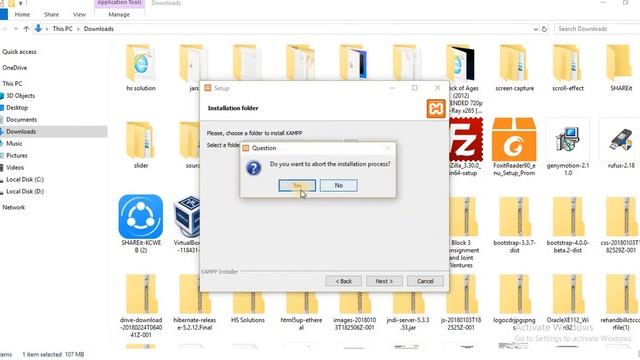Choose No in the Question dialog
Screen dimensions: 640x360
coord(339,185)
